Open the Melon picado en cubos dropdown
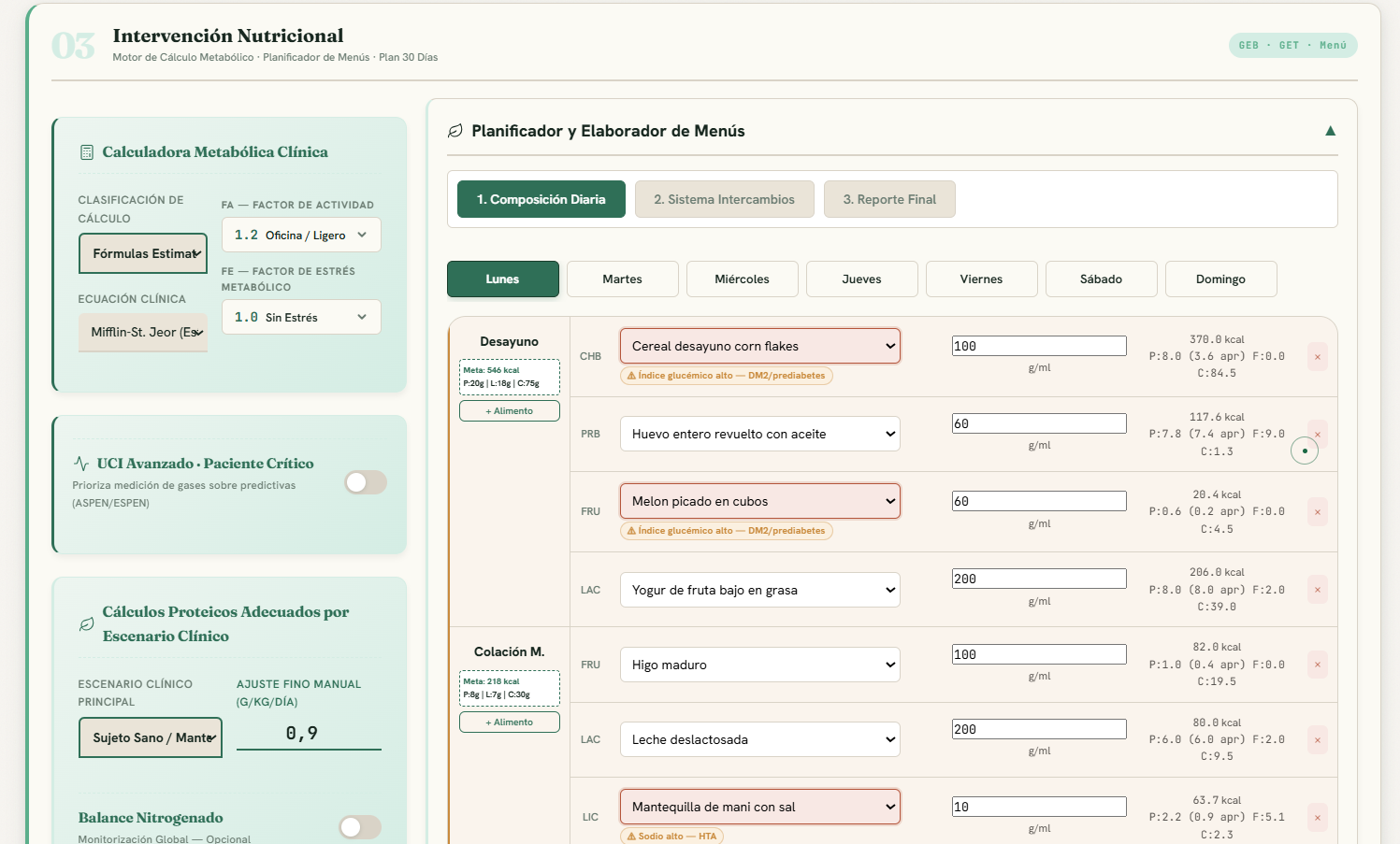 (x=760, y=501)
